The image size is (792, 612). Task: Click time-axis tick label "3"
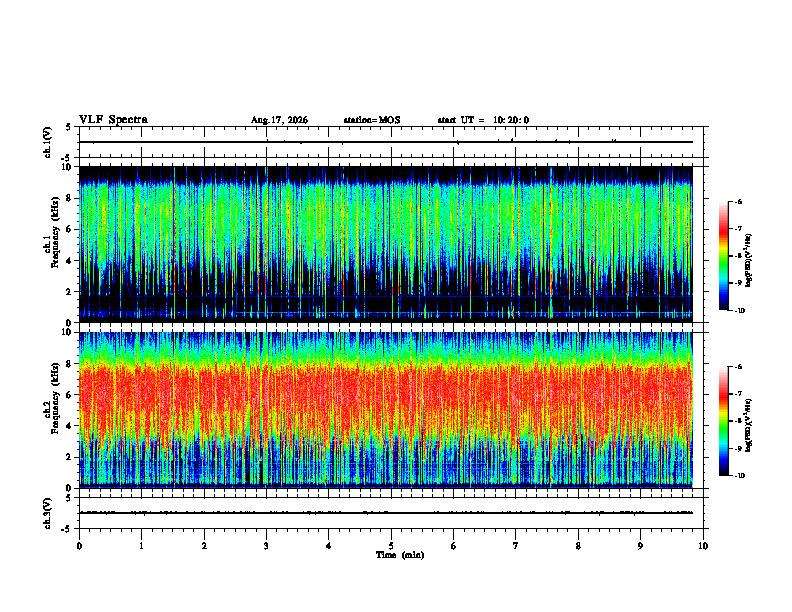click(266, 546)
